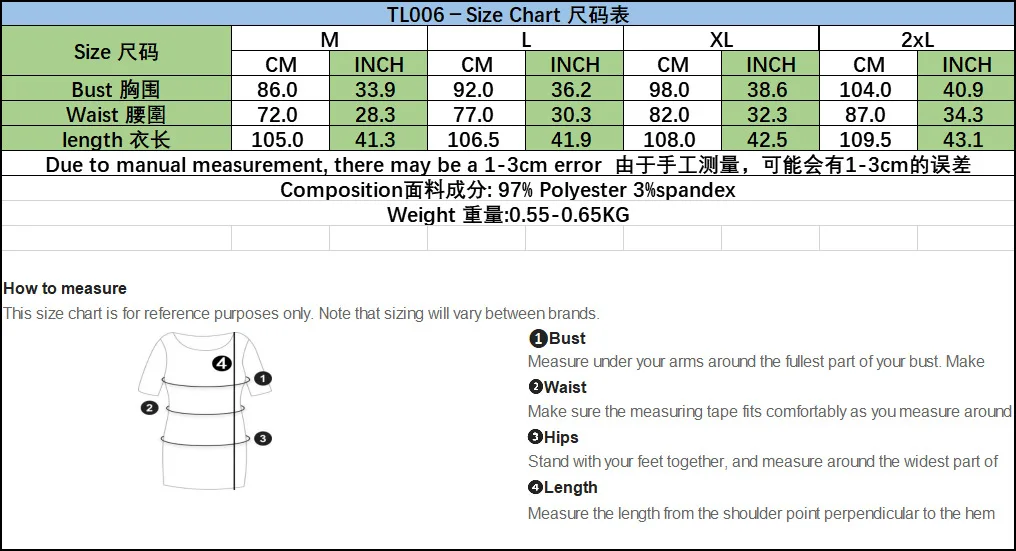Click the circled 2 icon next to Waist heading
1016x551 pixels.
pos(535,387)
